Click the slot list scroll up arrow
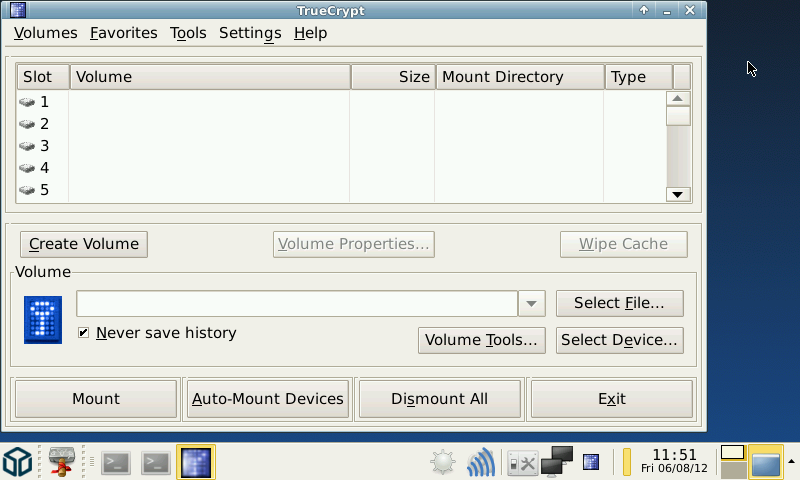The width and height of the screenshot is (800, 480). click(x=678, y=98)
